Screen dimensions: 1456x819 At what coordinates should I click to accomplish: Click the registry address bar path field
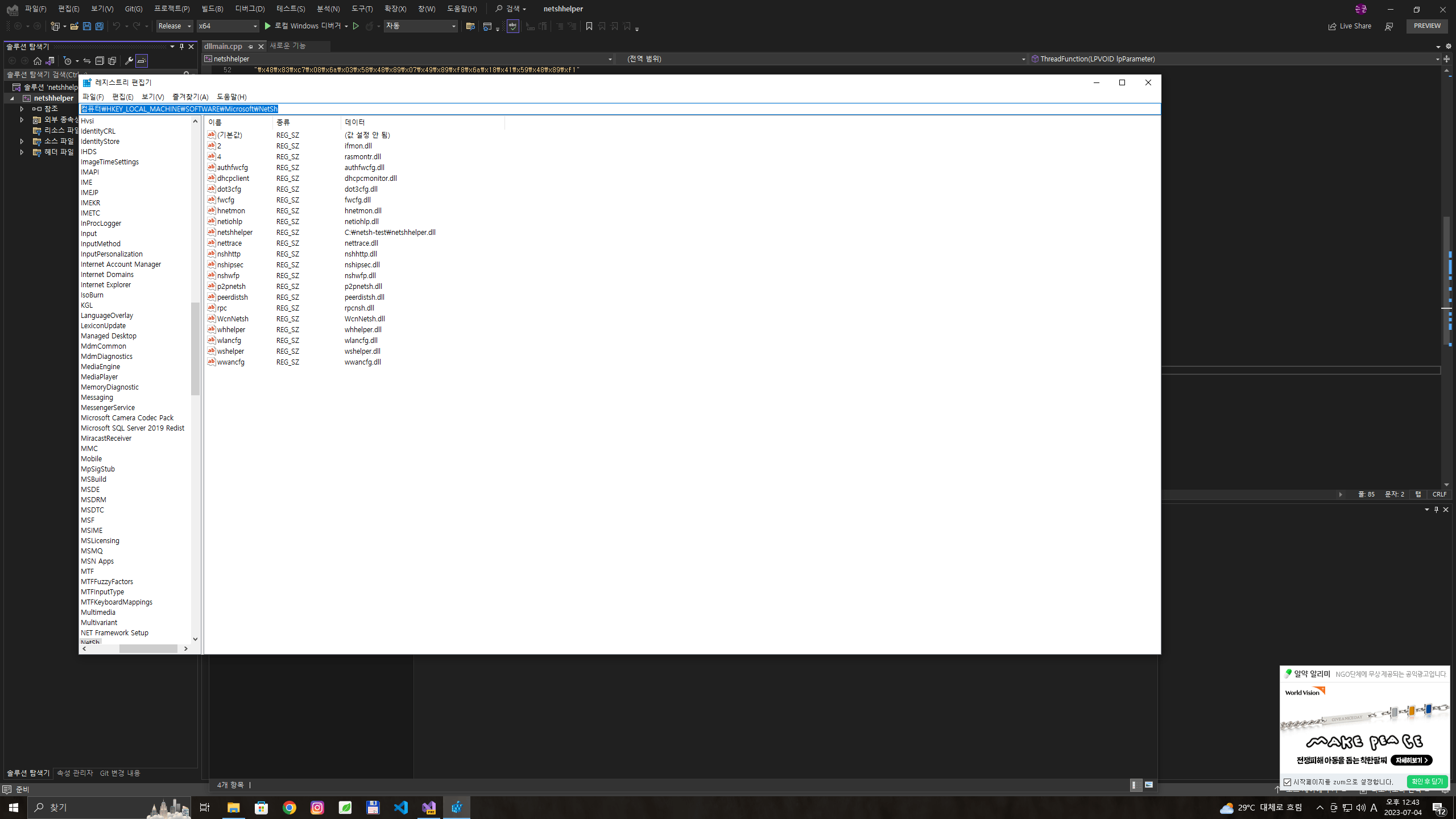(619, 109)
